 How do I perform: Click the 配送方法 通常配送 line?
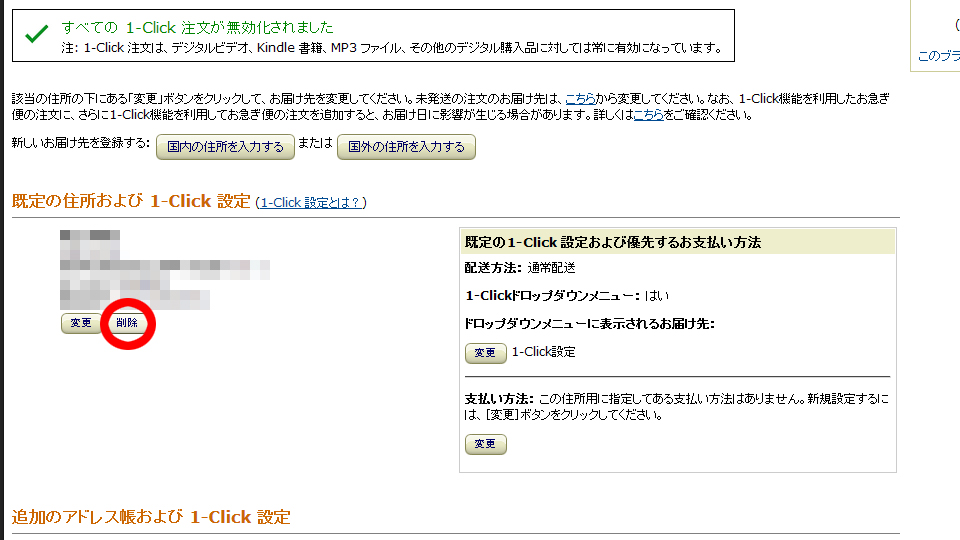[x=520, y=268]
